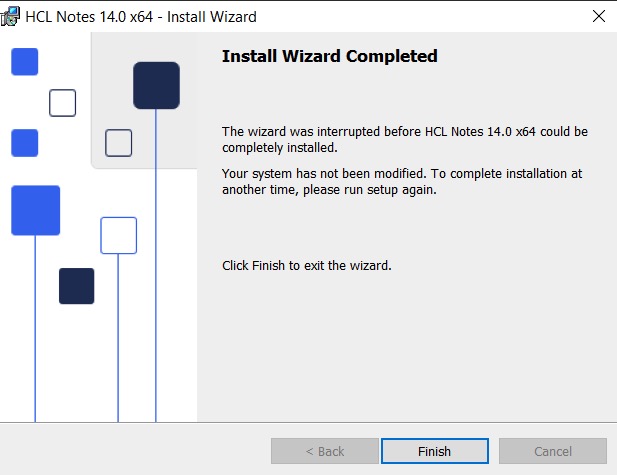Click the 'Click Finish to exit' text
Screen dimensions: 617x475
(306, 266)
